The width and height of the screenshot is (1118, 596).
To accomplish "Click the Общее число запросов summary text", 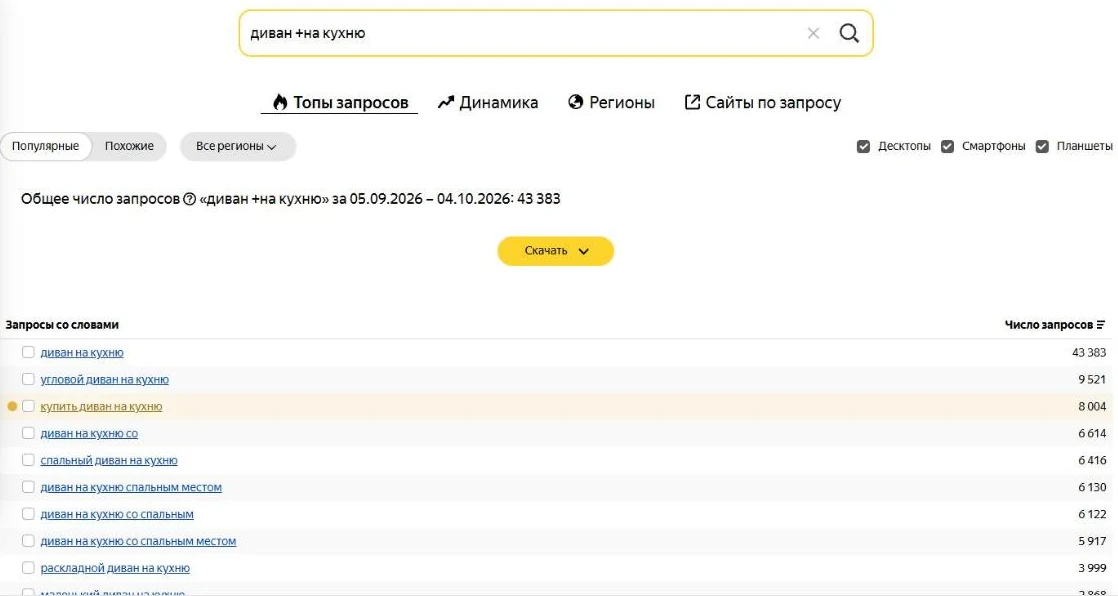I will coord(291,200).
